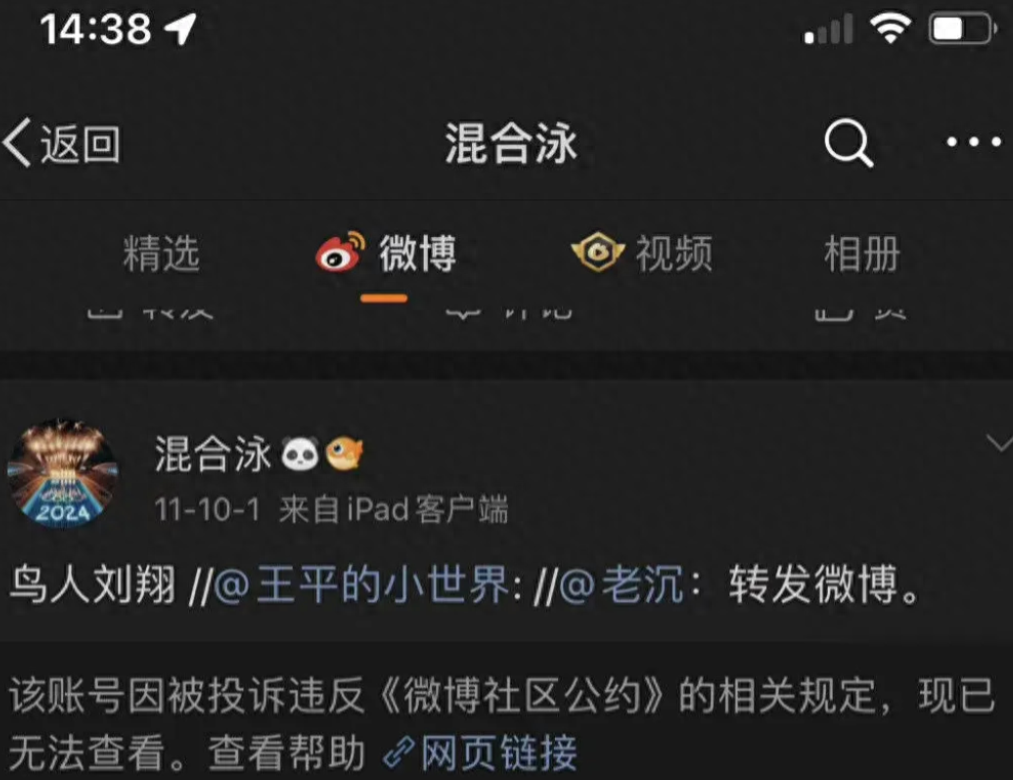Click the link chain icon
The height and width of the screenshot is (780, 1013).
(x=399, y=753)
